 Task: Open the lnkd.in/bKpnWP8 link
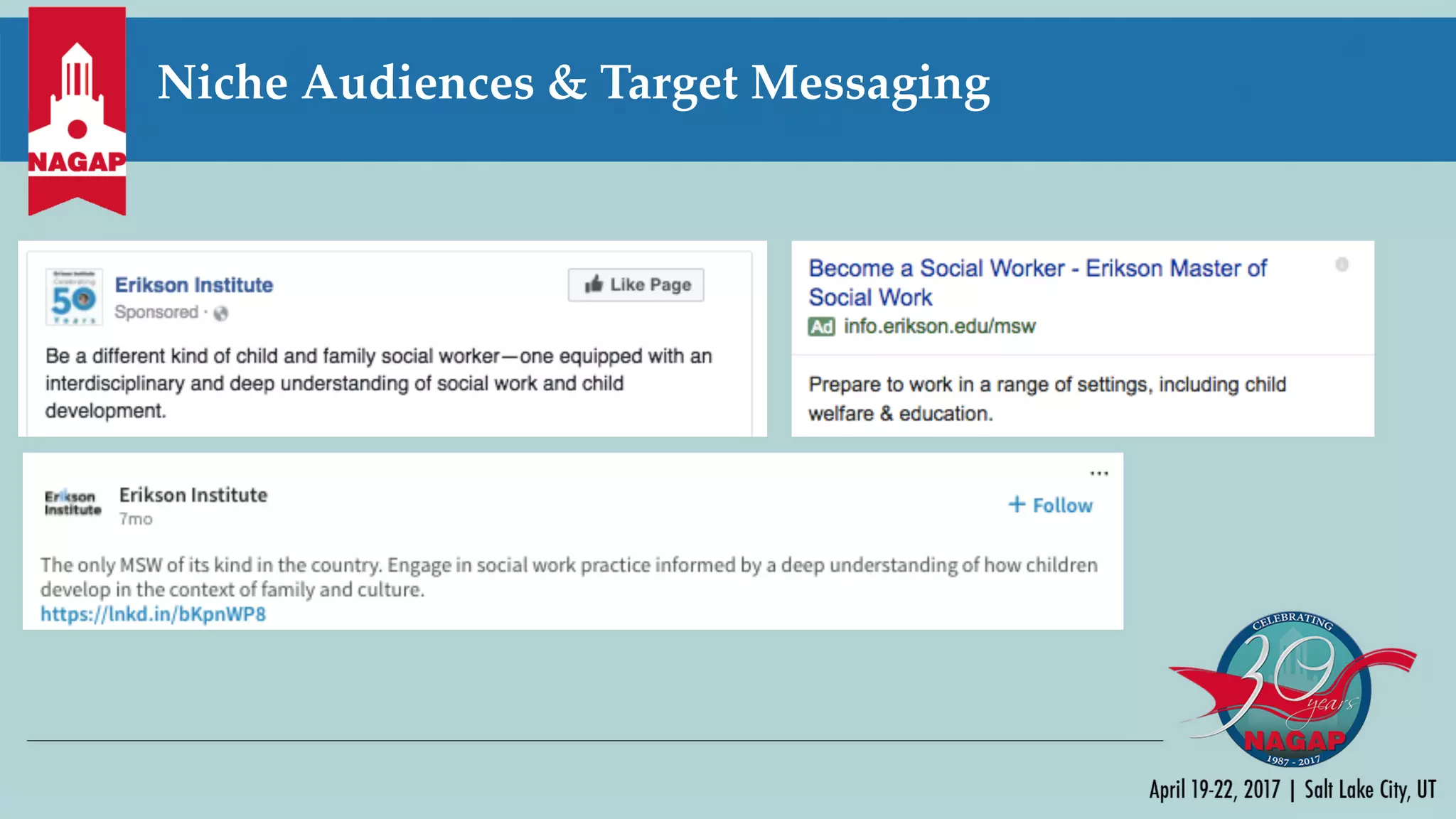pos(153,614)
